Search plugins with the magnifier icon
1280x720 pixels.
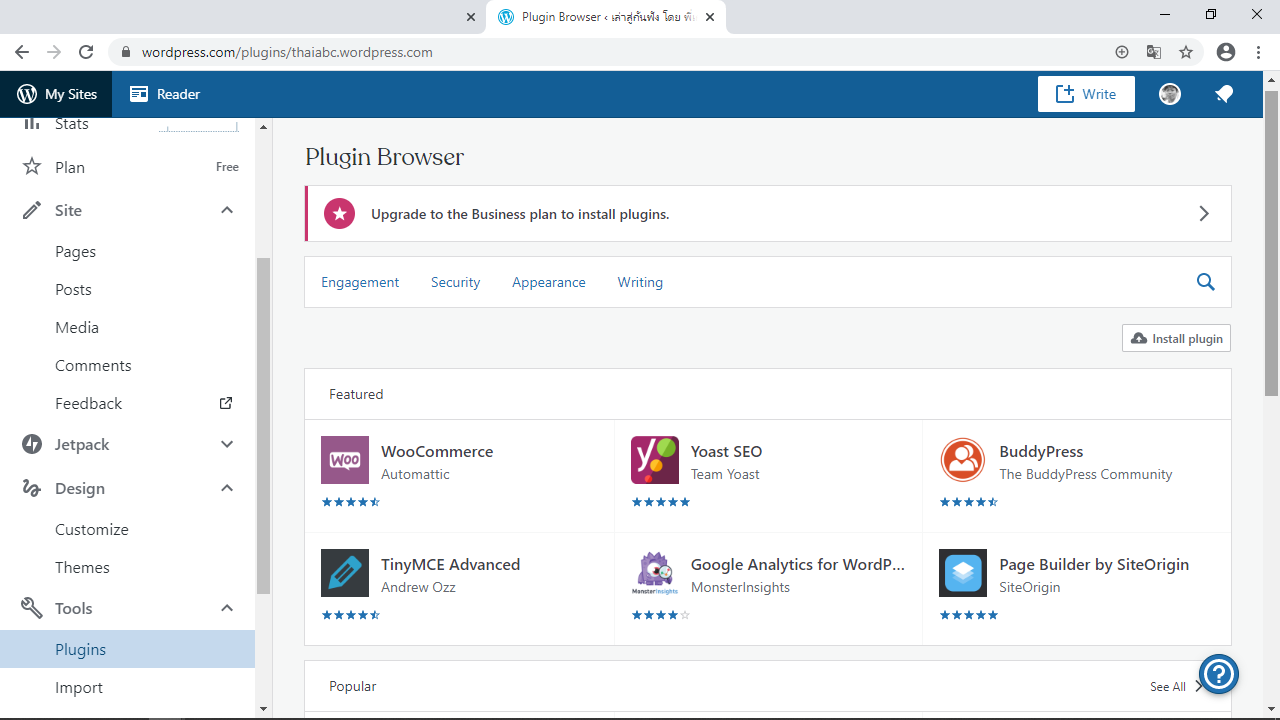pyautogui.click(x=1205, y=282)
